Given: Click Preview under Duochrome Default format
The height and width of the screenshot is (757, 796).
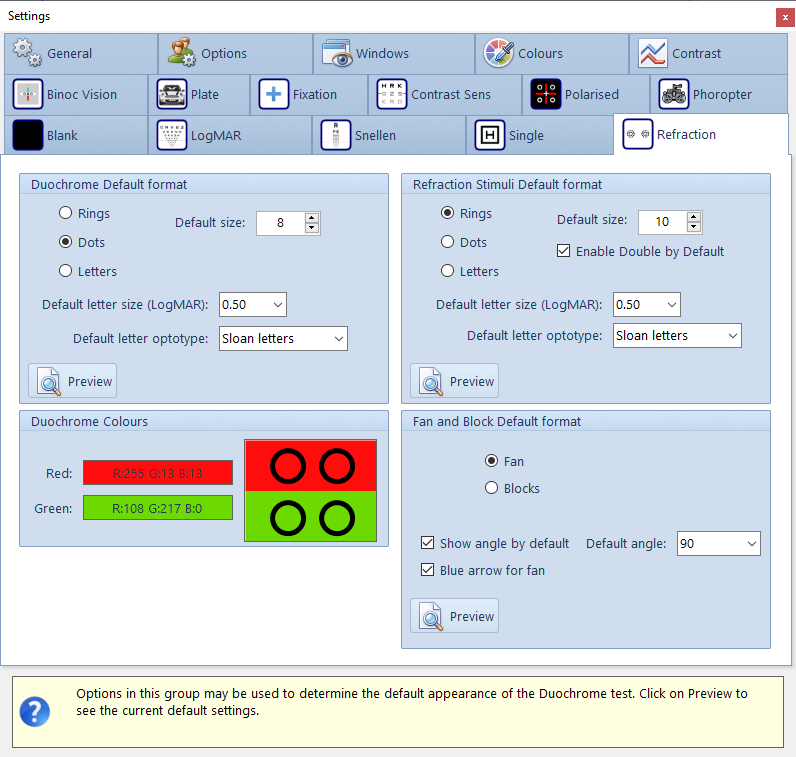Looking at the screenshot, I should click(73, 381).
